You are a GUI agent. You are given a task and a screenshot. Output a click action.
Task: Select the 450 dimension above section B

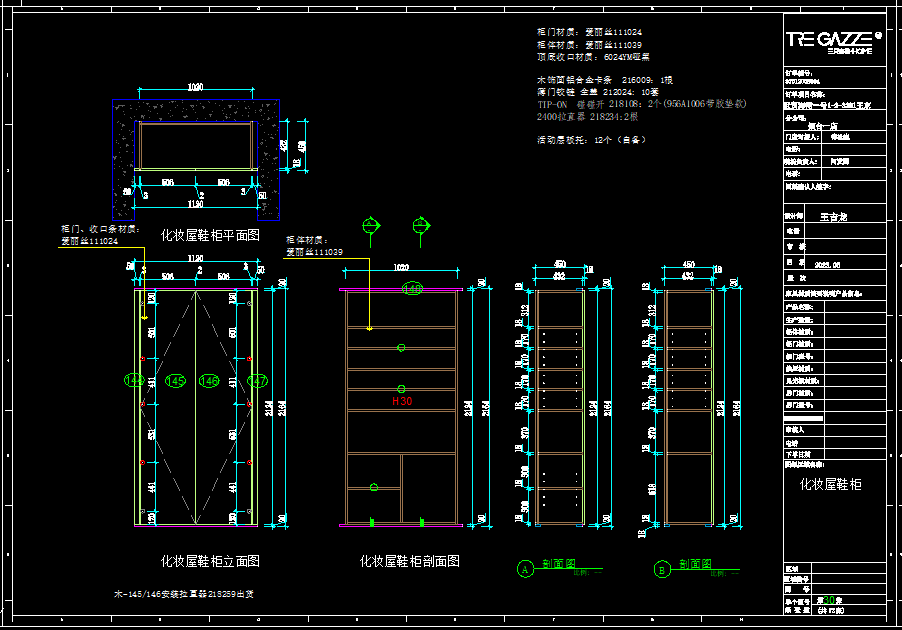[689, 264]
